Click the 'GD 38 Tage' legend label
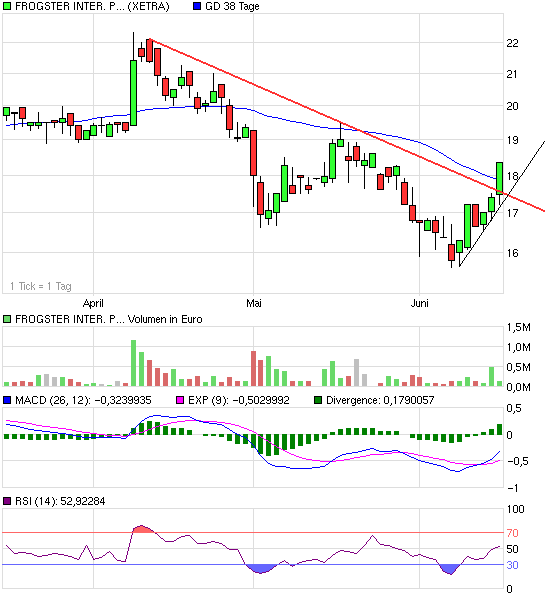545x597 pixels. pyautogui.click(x=232, y=6)
